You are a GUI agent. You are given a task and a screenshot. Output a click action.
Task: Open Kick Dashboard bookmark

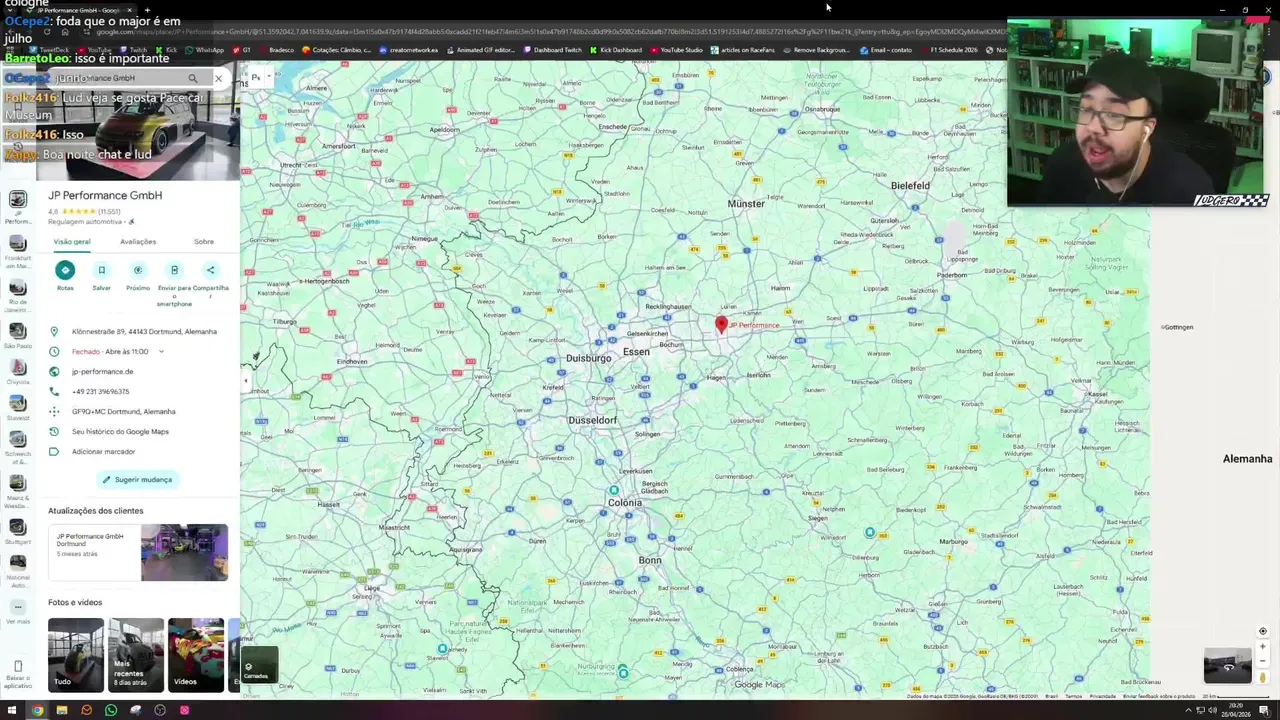(x=616, y=50)
